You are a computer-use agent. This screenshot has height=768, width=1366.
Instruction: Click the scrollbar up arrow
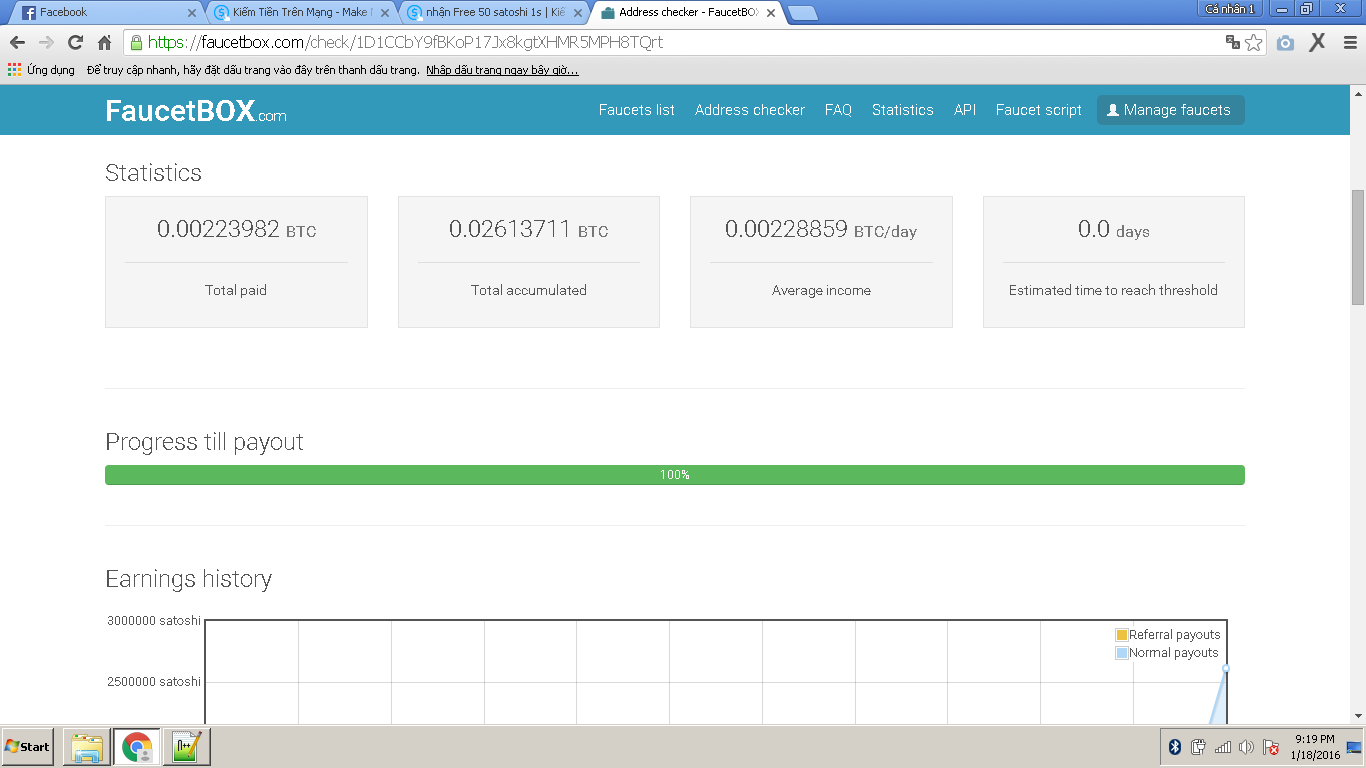pyautogui.click(x=1358, y=92)
